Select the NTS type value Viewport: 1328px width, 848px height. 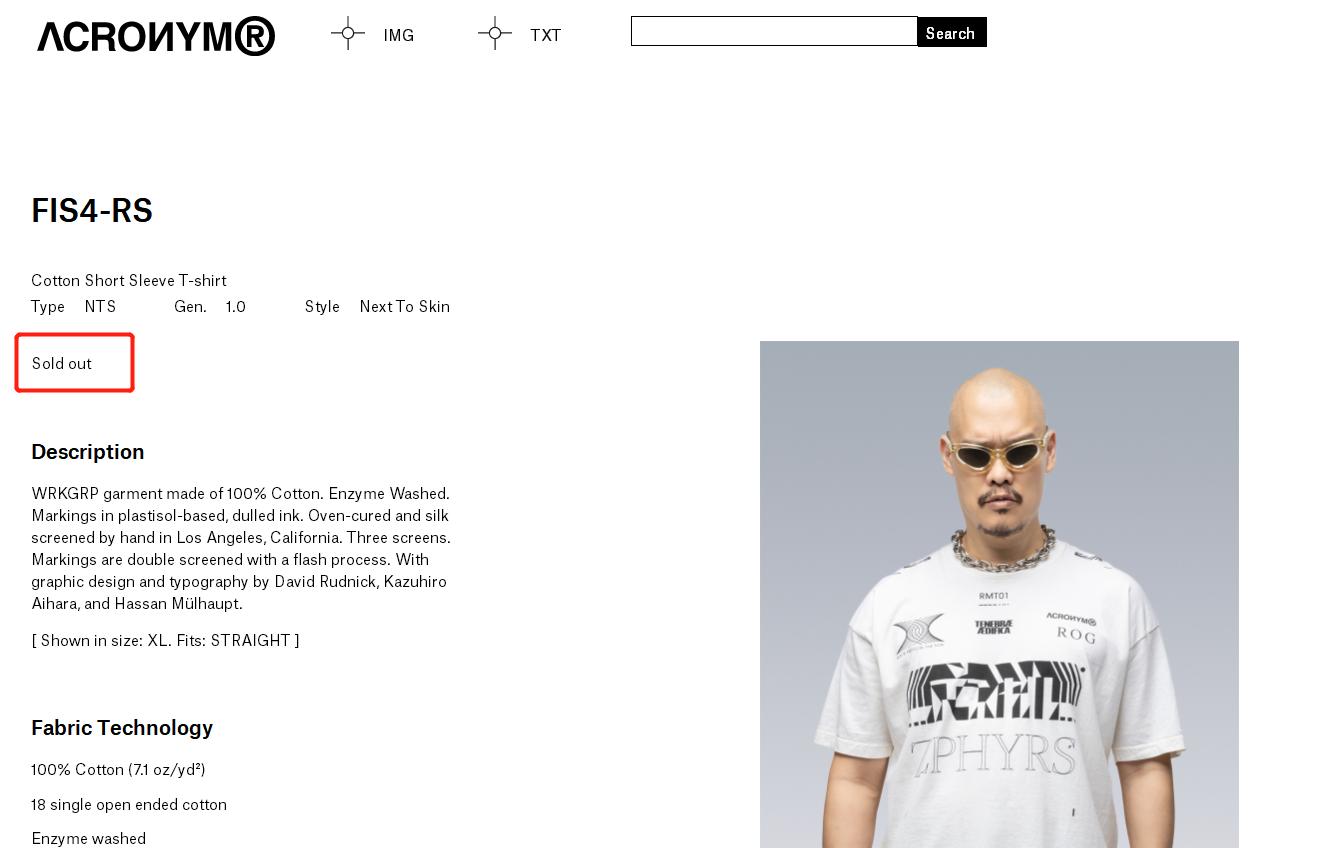(x=100, y=306)
